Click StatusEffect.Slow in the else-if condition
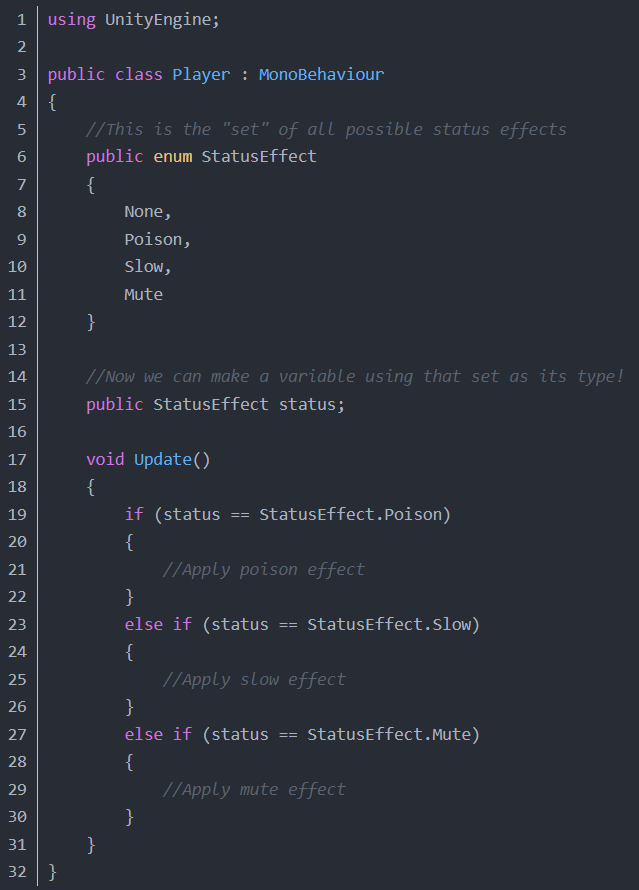Viewport: 639px width, 890px height. click(388, 625)
